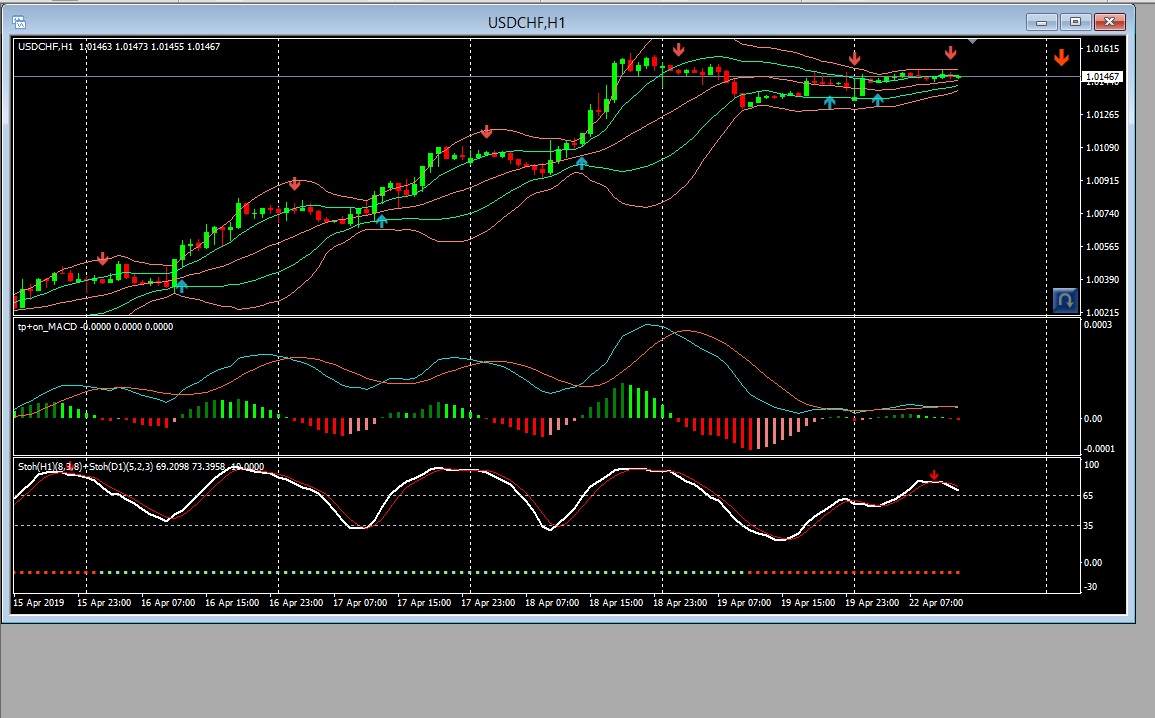The height and width of the screenshot is (718, 1155).
Task: Click Stochastic scale level 35
Action: [1089, 526]
